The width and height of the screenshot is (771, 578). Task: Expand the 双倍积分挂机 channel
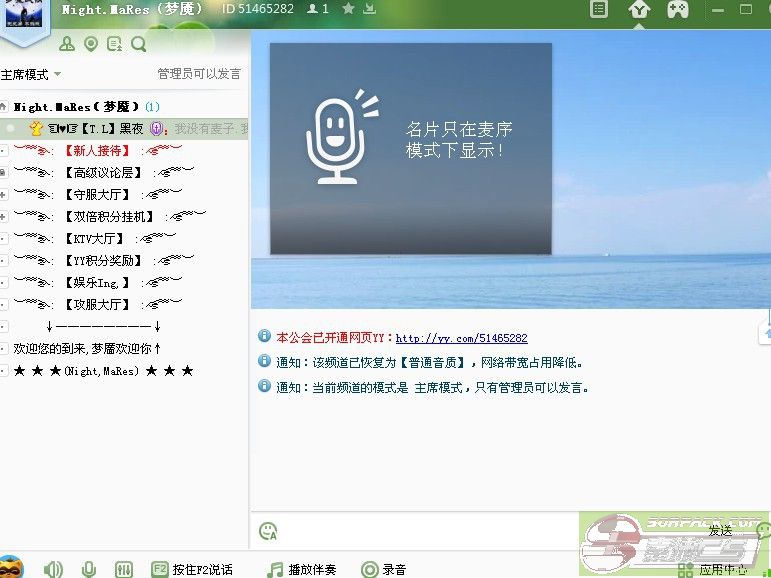4,216
